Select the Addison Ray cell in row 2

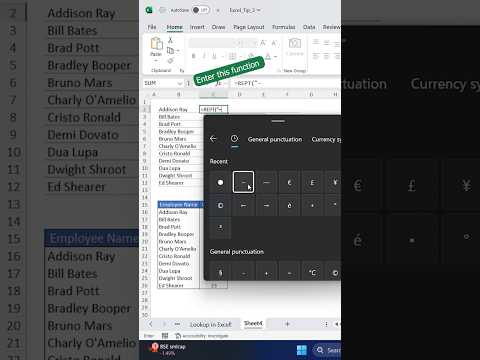(179, 109)
